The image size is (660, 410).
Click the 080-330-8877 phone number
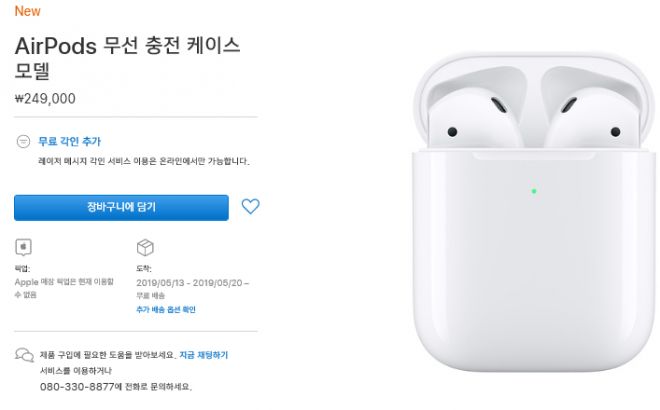77,386
